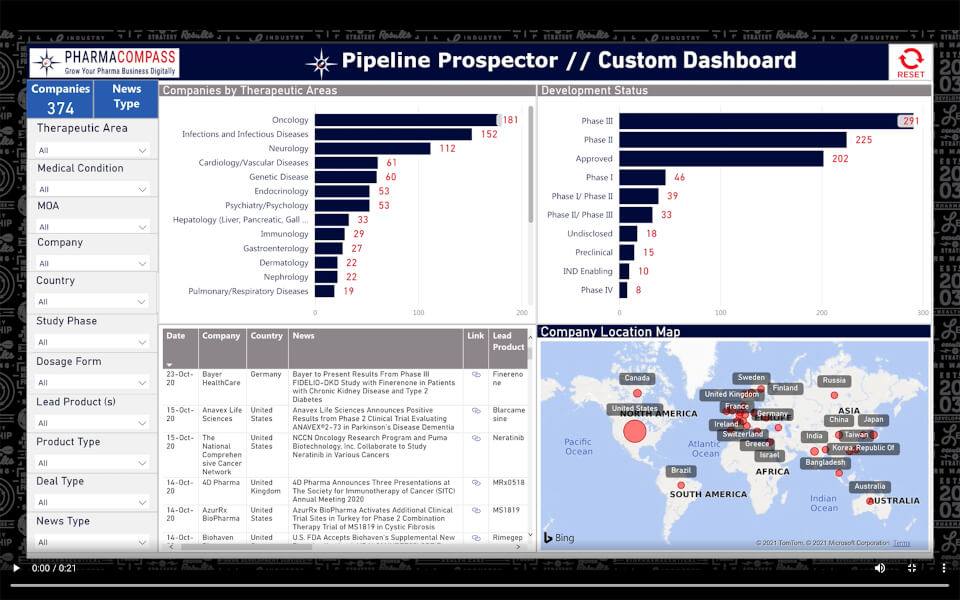
Task: Click compass star icon beside dashboard title
Action: 321,63
